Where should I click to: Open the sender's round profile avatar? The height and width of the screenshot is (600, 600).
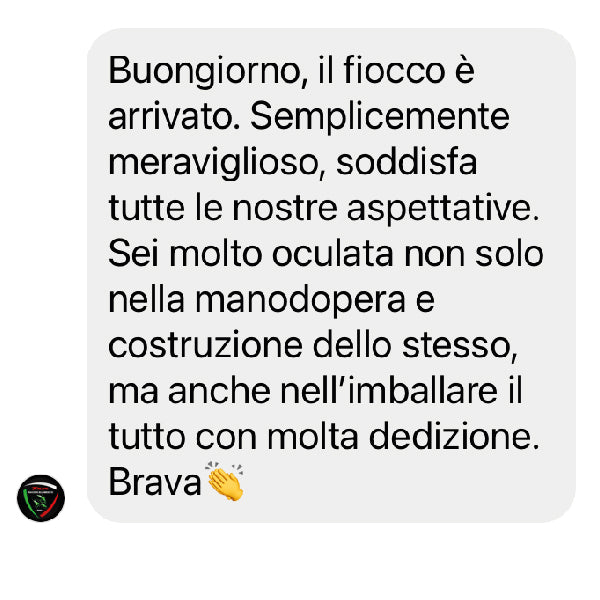41,498
